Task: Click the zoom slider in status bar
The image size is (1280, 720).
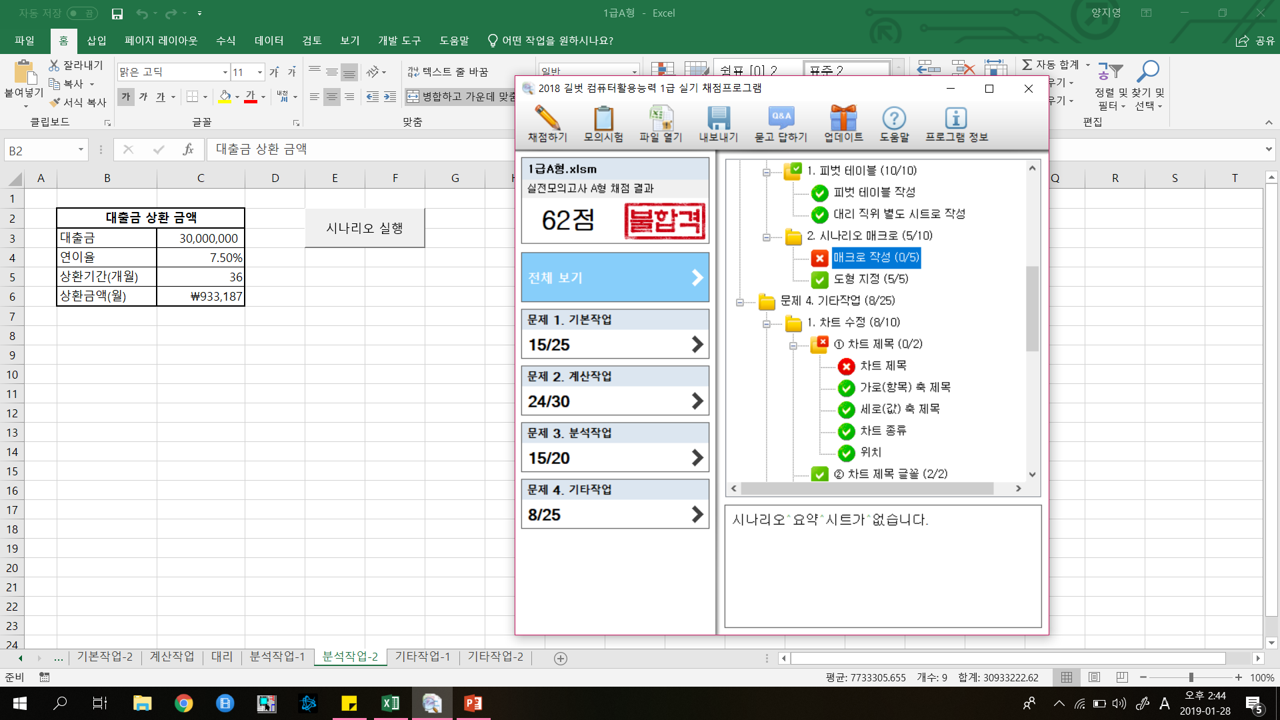Action: [1190, 677]
